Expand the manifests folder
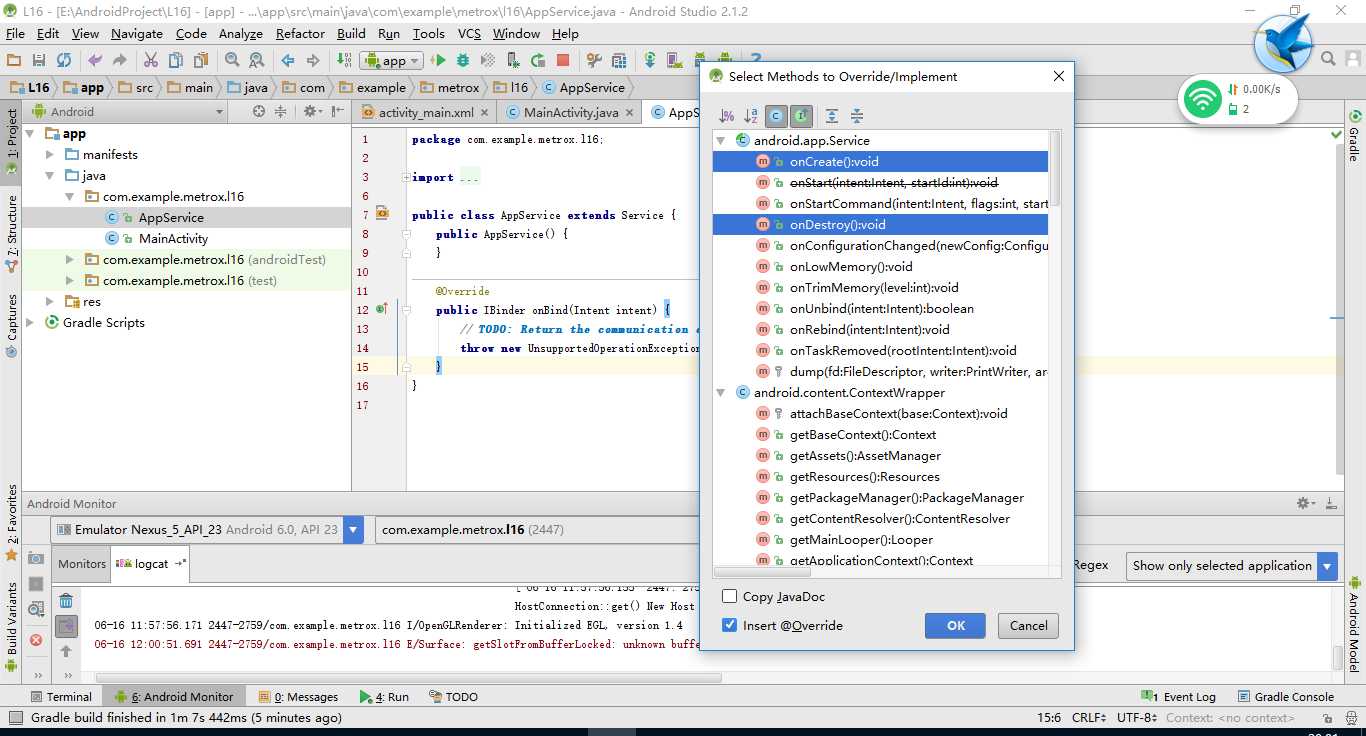 tap(50, 155)
